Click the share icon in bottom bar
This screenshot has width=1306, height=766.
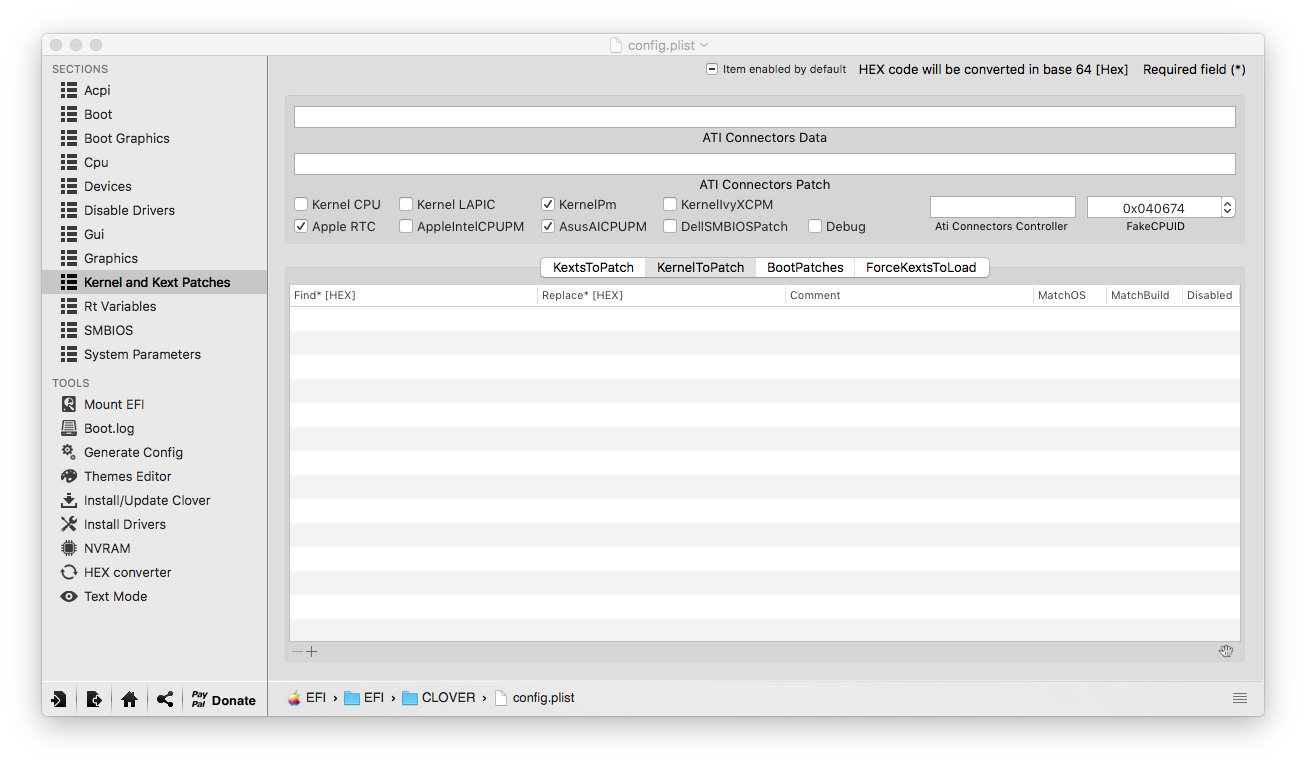point(165,700)
